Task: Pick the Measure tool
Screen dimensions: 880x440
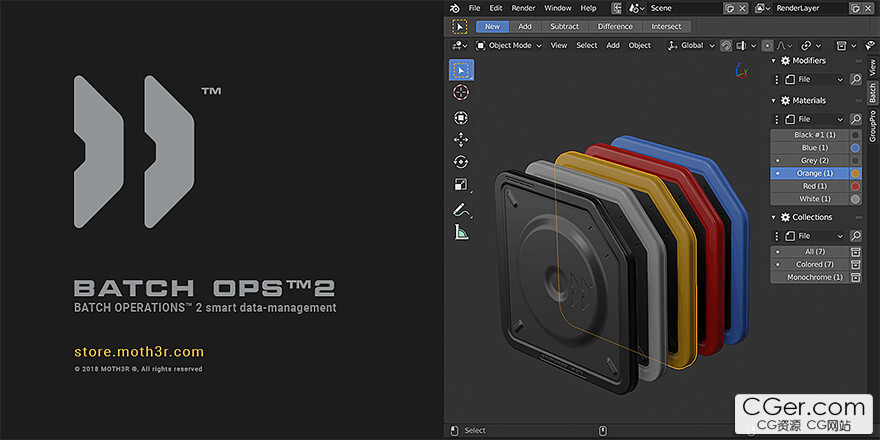Action: (461, 232)
